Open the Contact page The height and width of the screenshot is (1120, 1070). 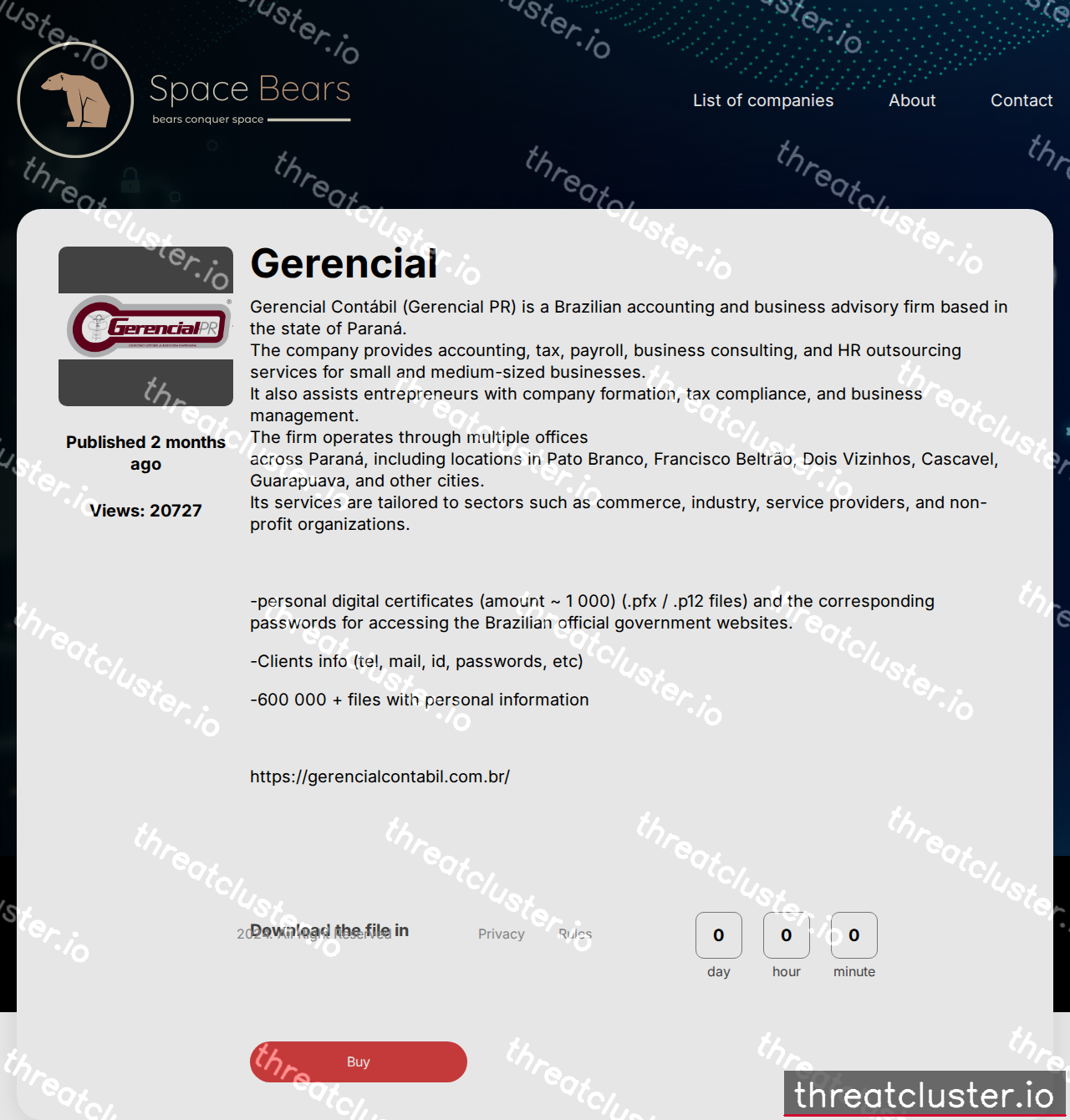point(1022,100)
